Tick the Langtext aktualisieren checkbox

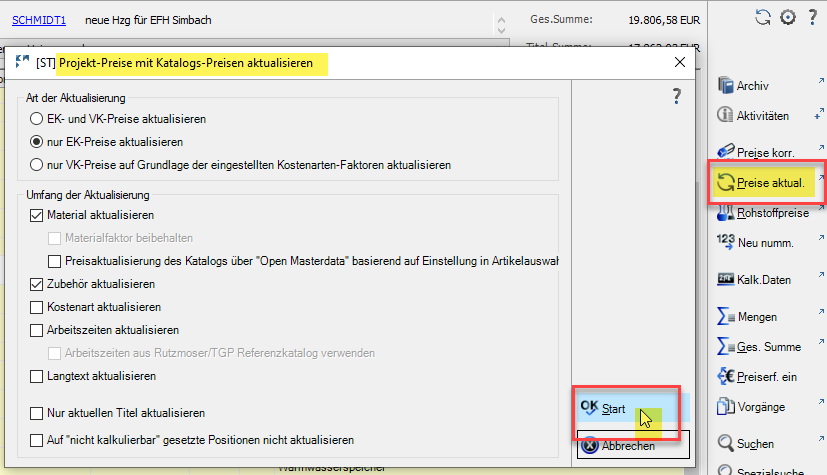pyautogui.click(x=38, y=376)
